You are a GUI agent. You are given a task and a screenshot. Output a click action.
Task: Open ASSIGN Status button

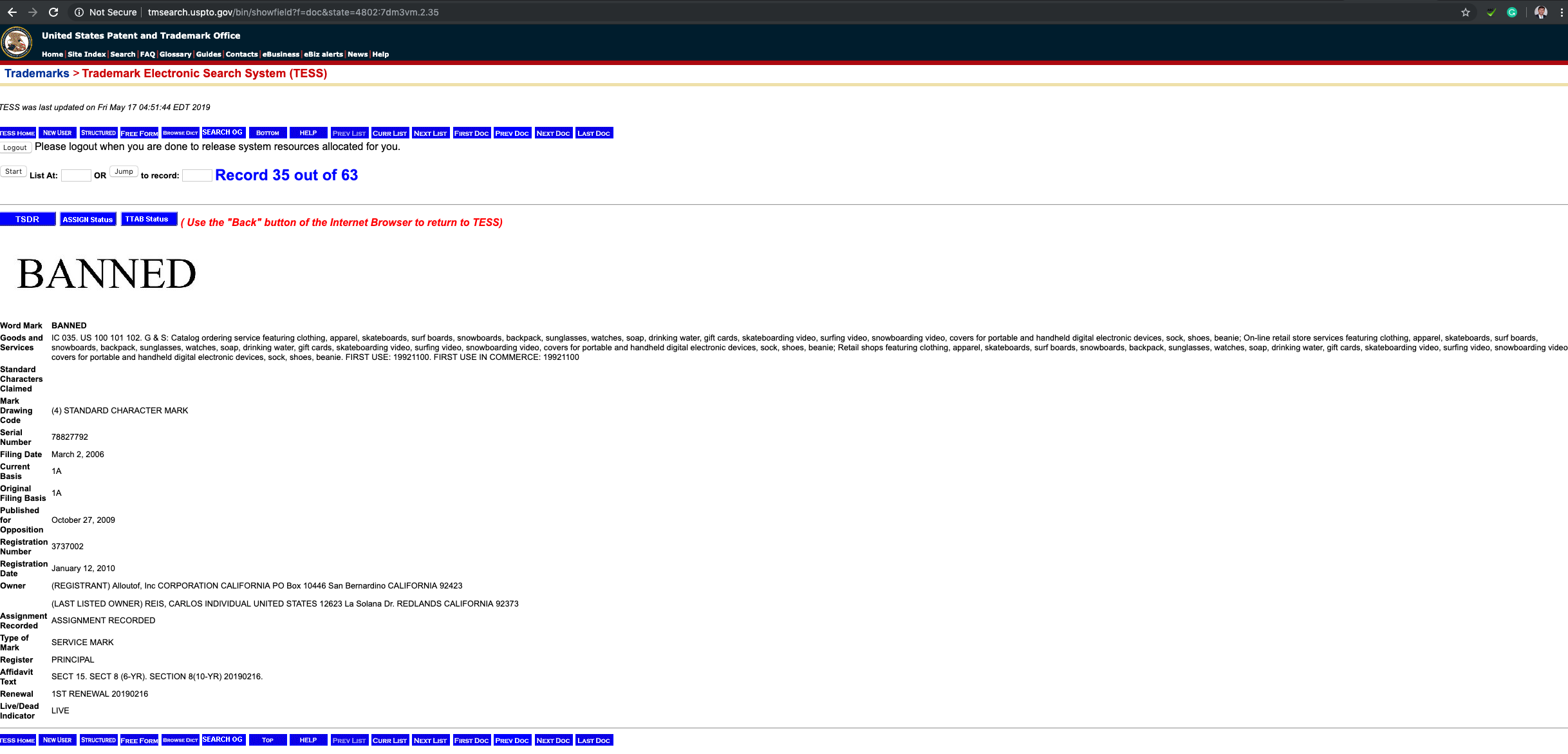coord(88,220)
